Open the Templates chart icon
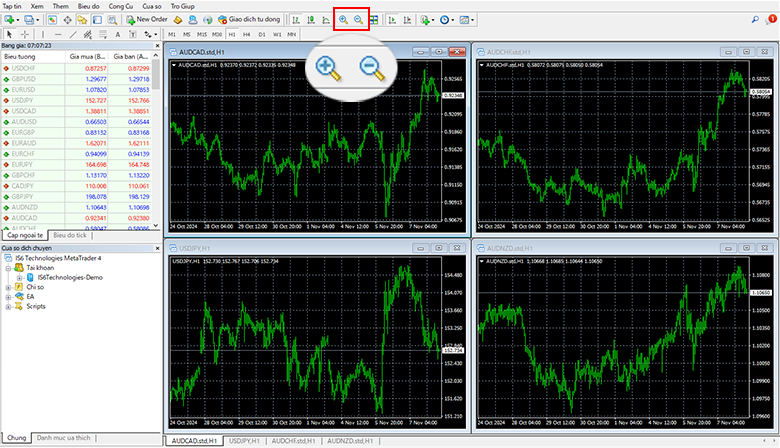780x448 pixels. [465, 20]
